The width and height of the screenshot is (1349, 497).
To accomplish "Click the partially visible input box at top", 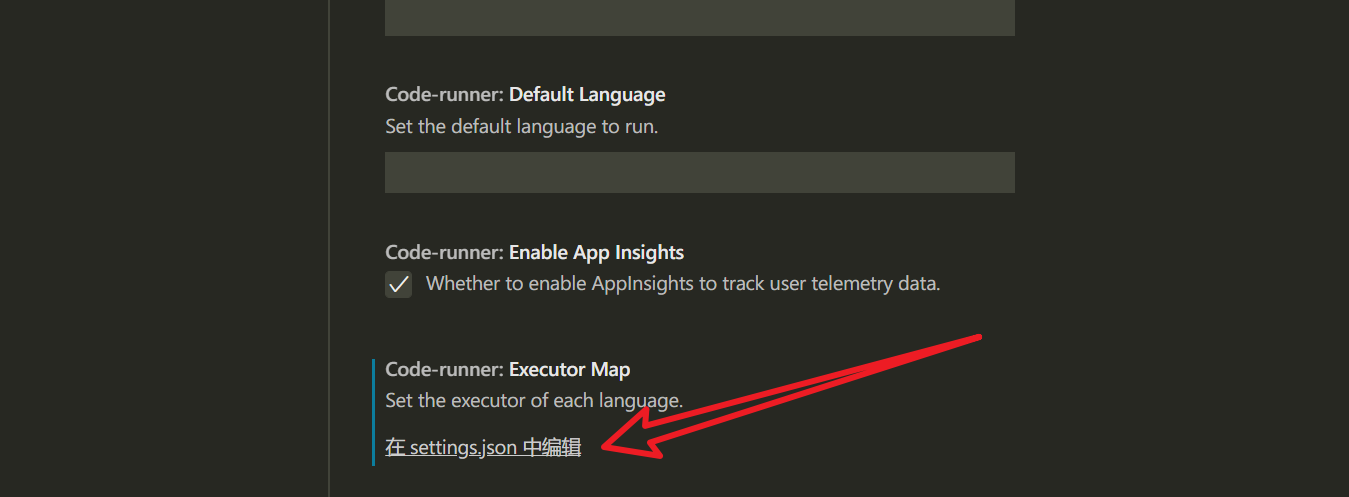I will [x=700, y=17].
